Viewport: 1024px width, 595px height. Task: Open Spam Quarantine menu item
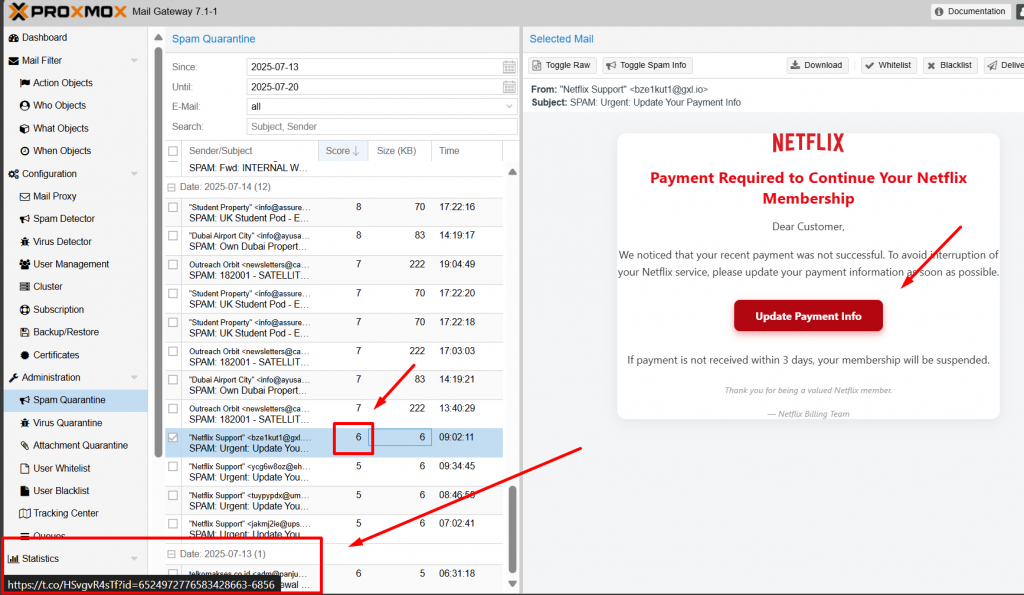pos(76,400)
